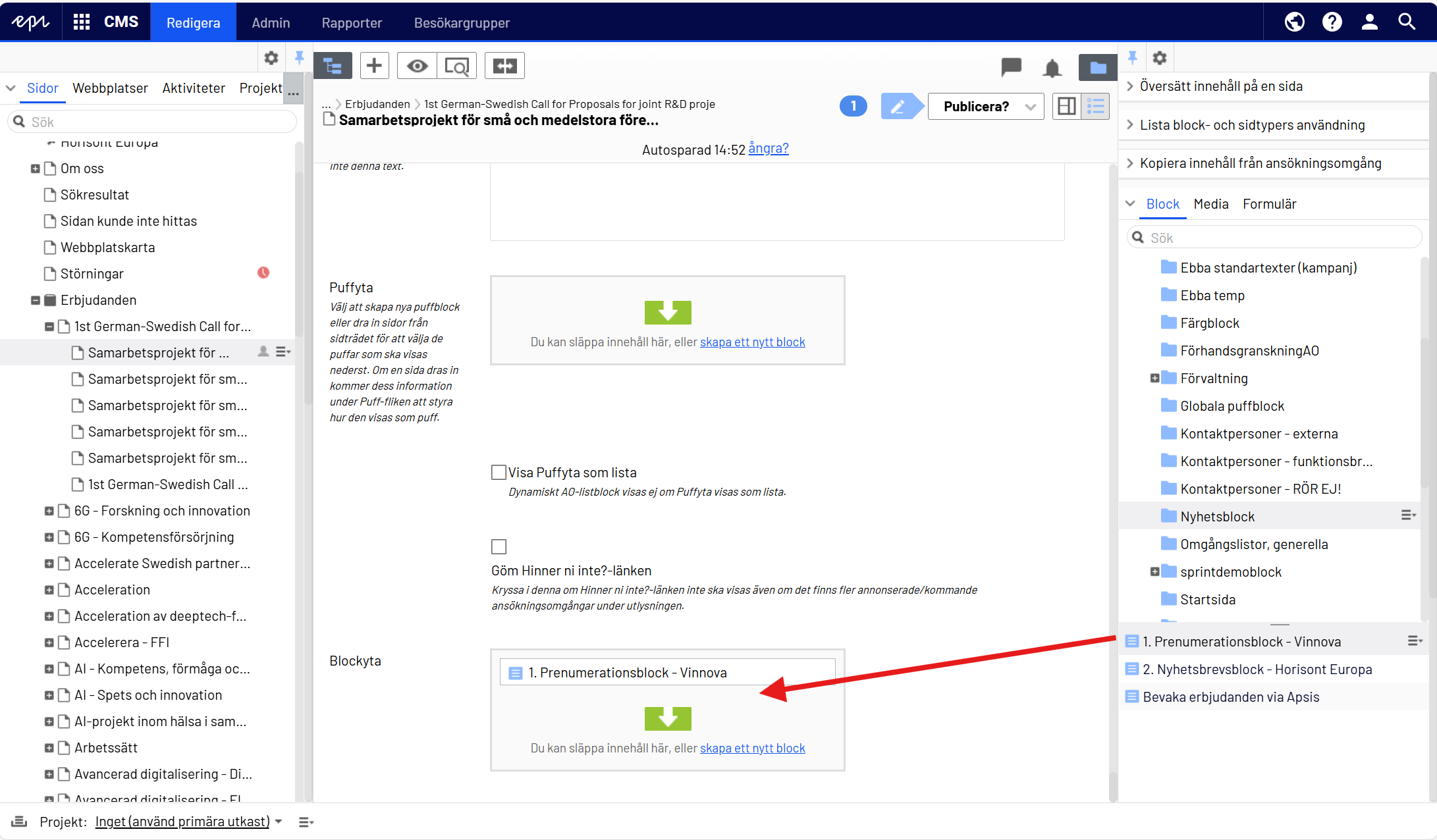Open the Rapporter menu
This screenshot has height=840, width=1437.
point(352,22)
